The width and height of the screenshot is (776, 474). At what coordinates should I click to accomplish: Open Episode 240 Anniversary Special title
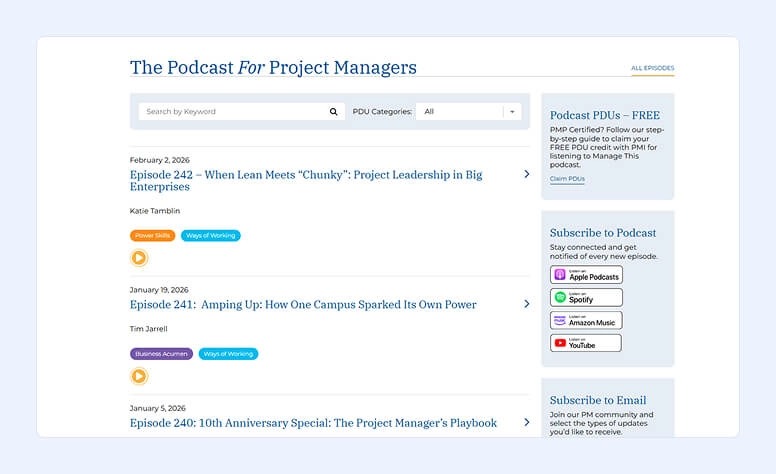tap(313, 423)
